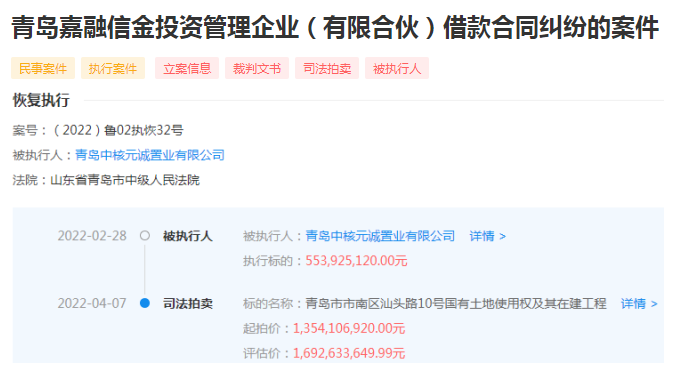
Task: Click execution amount 553,925,120.00元
Action: pyautogui.click(x=356, y=261)
